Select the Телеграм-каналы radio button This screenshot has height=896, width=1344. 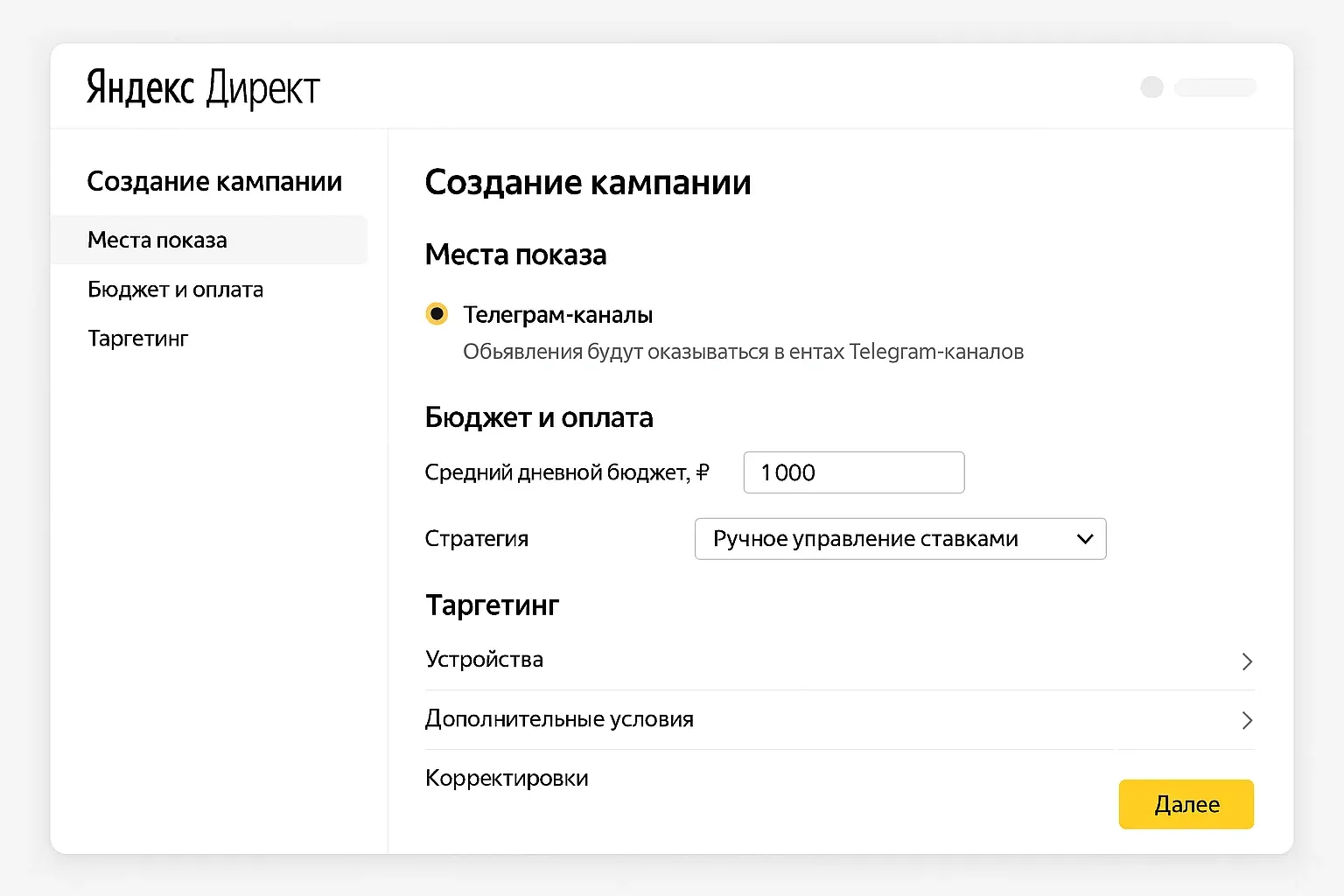436,313
